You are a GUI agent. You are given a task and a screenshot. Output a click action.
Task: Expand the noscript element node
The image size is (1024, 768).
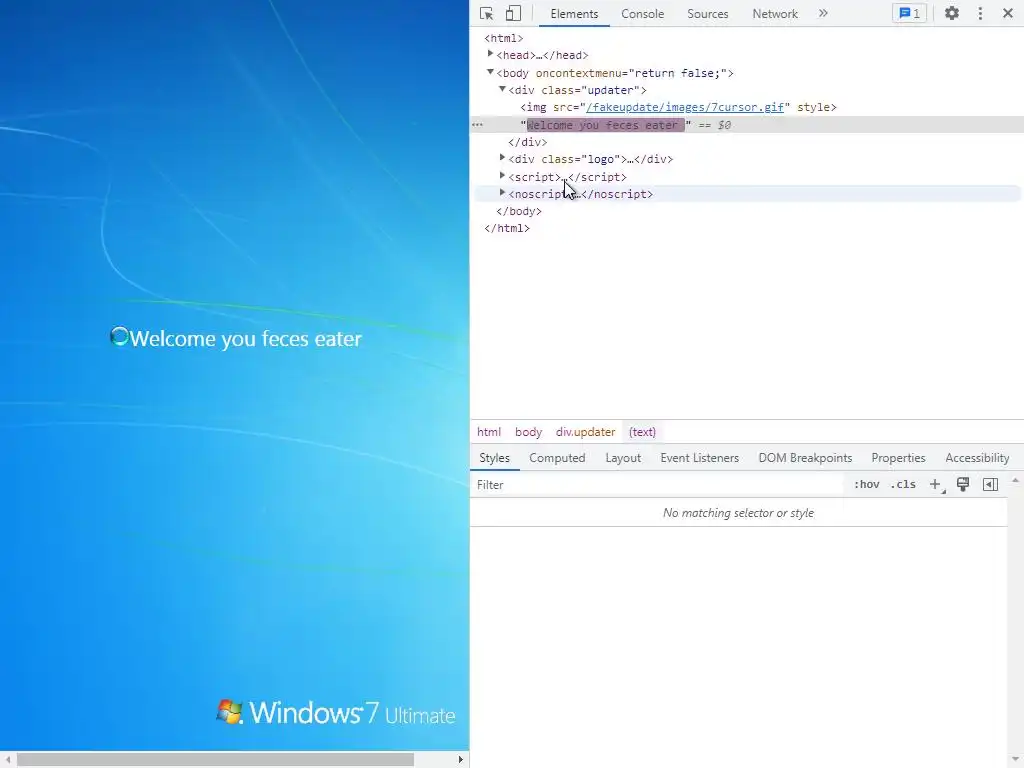502,193
